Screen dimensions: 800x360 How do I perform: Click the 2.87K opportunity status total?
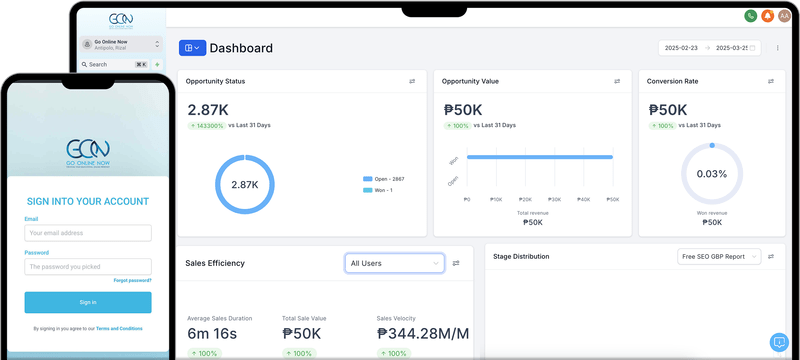(x=207, y=110)
